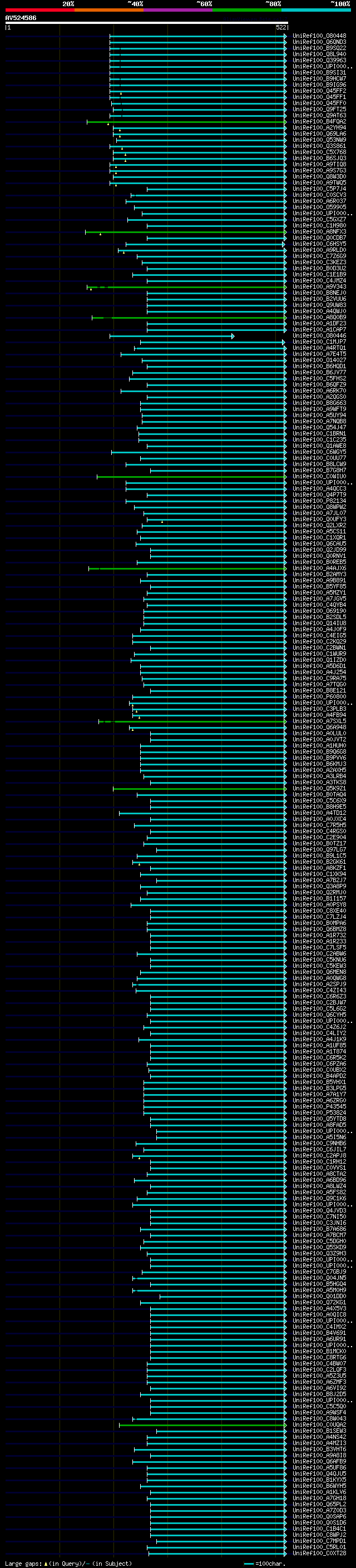This screenshot has width=356, height=1568.
Task: Click hit label UniRef100_B6JV77
Action: 319,373
